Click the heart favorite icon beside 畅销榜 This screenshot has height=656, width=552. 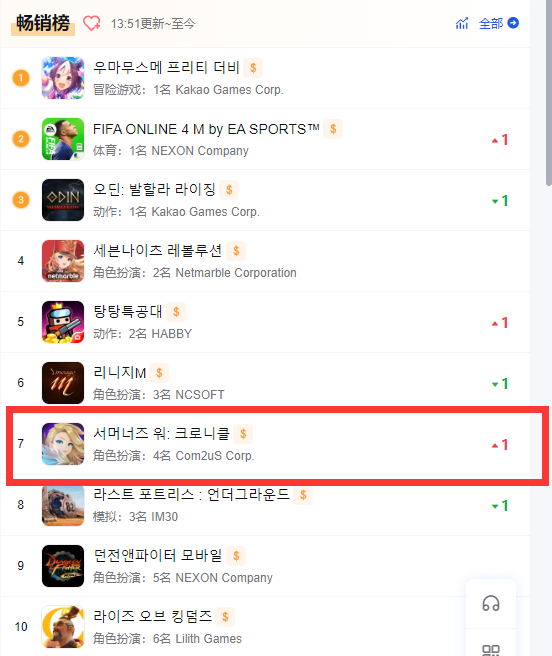pos(92,23)
